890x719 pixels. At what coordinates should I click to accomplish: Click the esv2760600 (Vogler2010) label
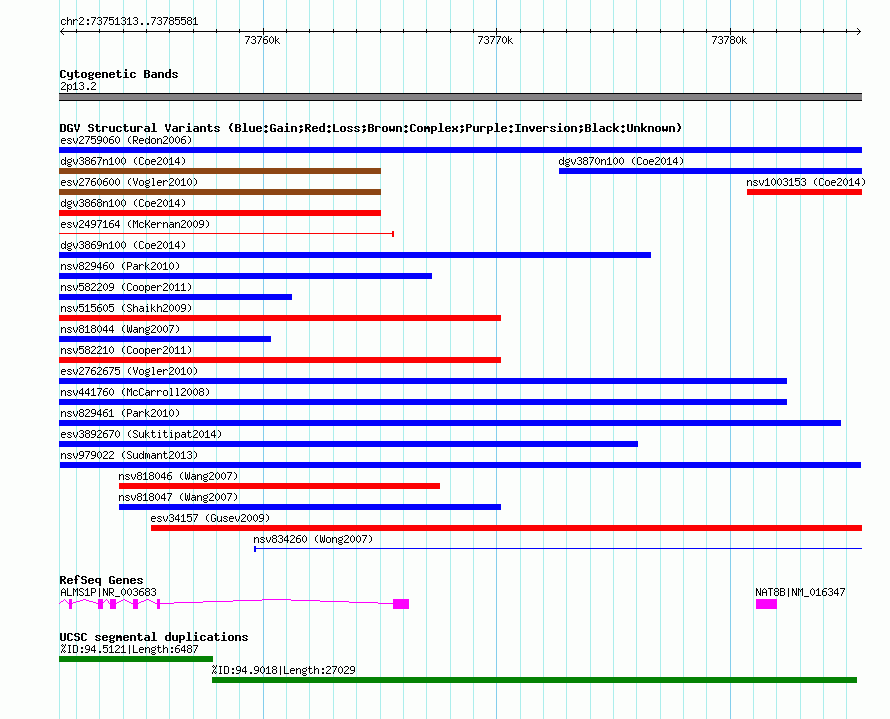coord(129,182)
